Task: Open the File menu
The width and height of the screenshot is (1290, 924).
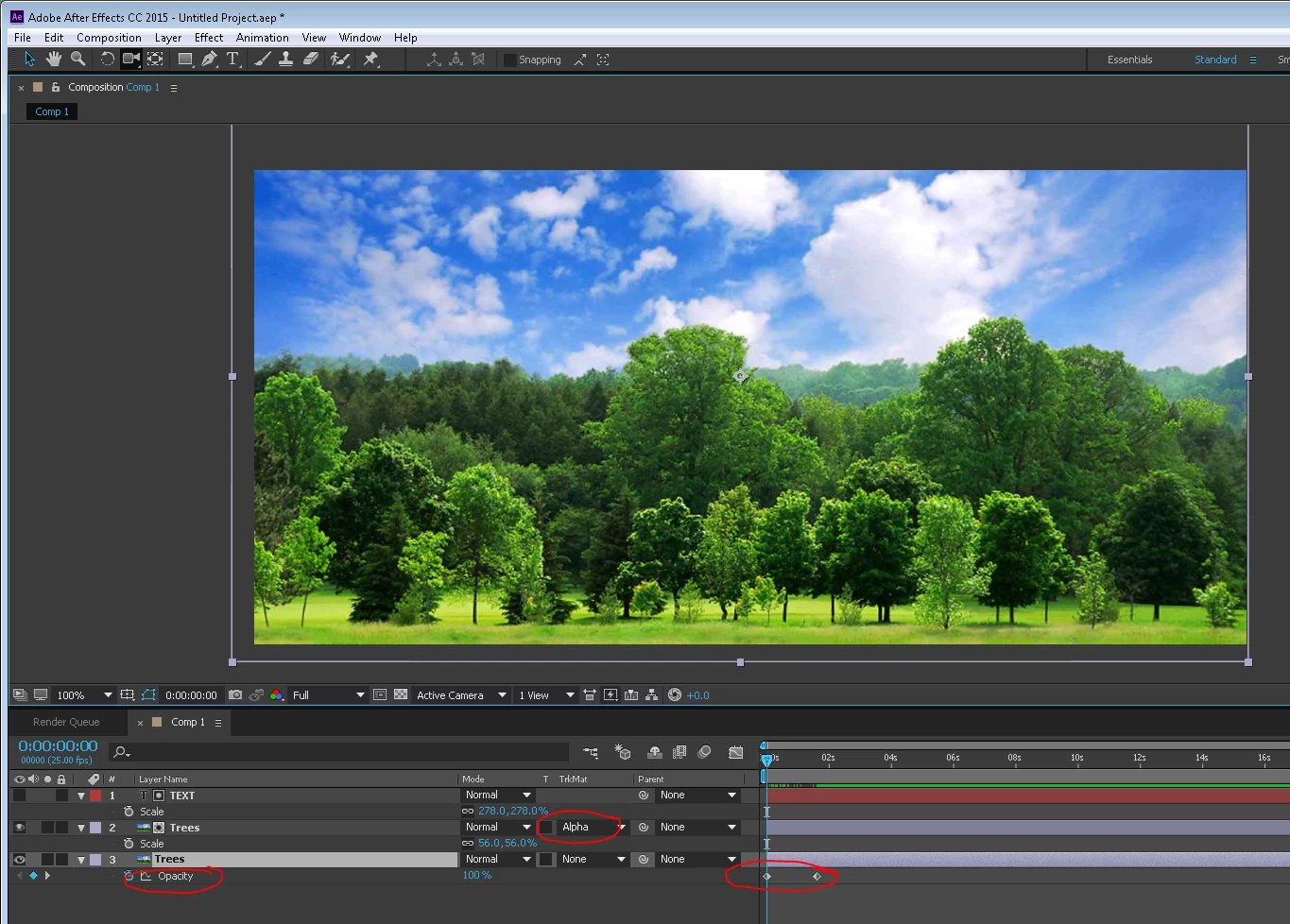Action: pyautogui.click(x=23, y=38)
